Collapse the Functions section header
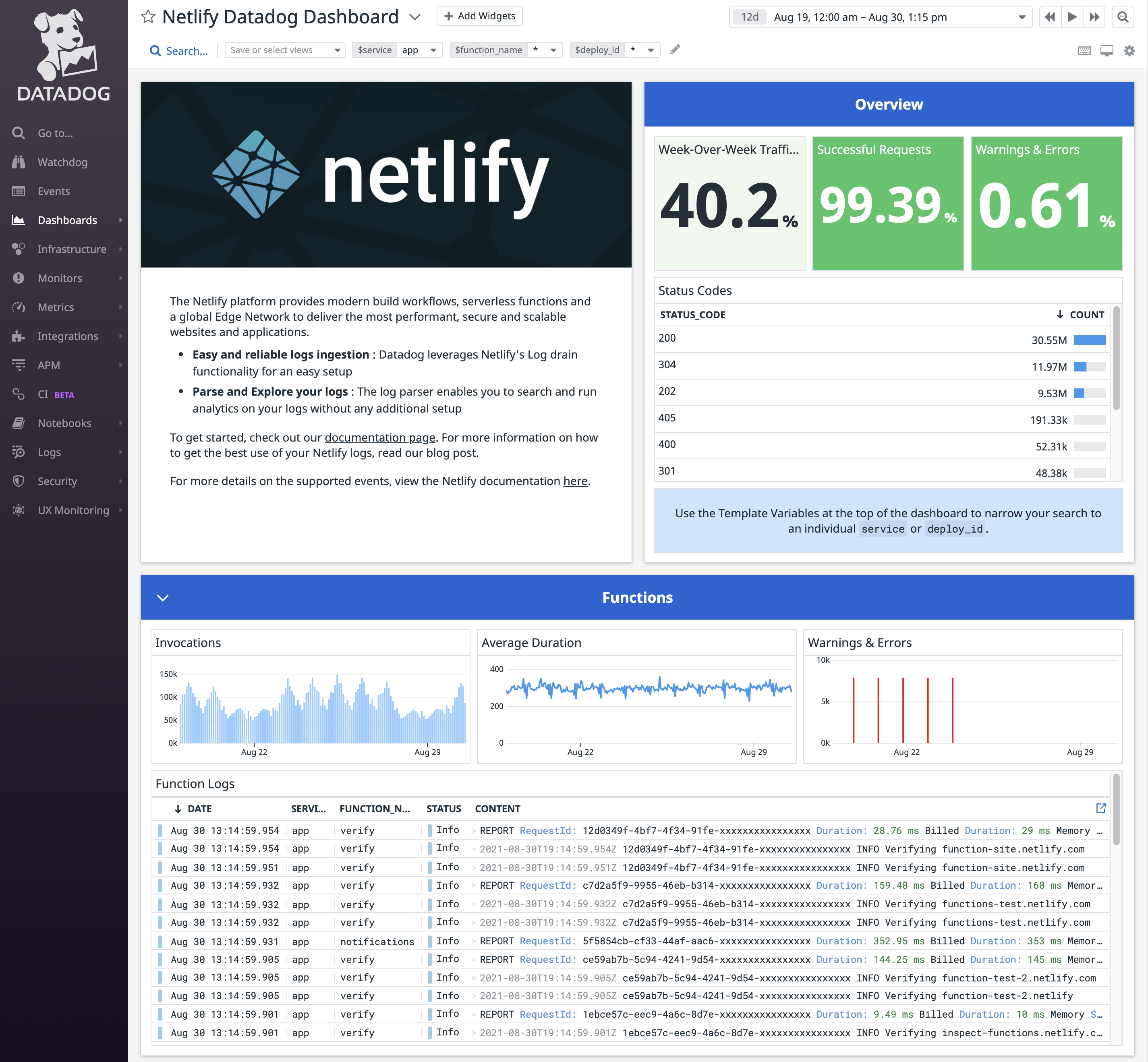 pos(163,597)
